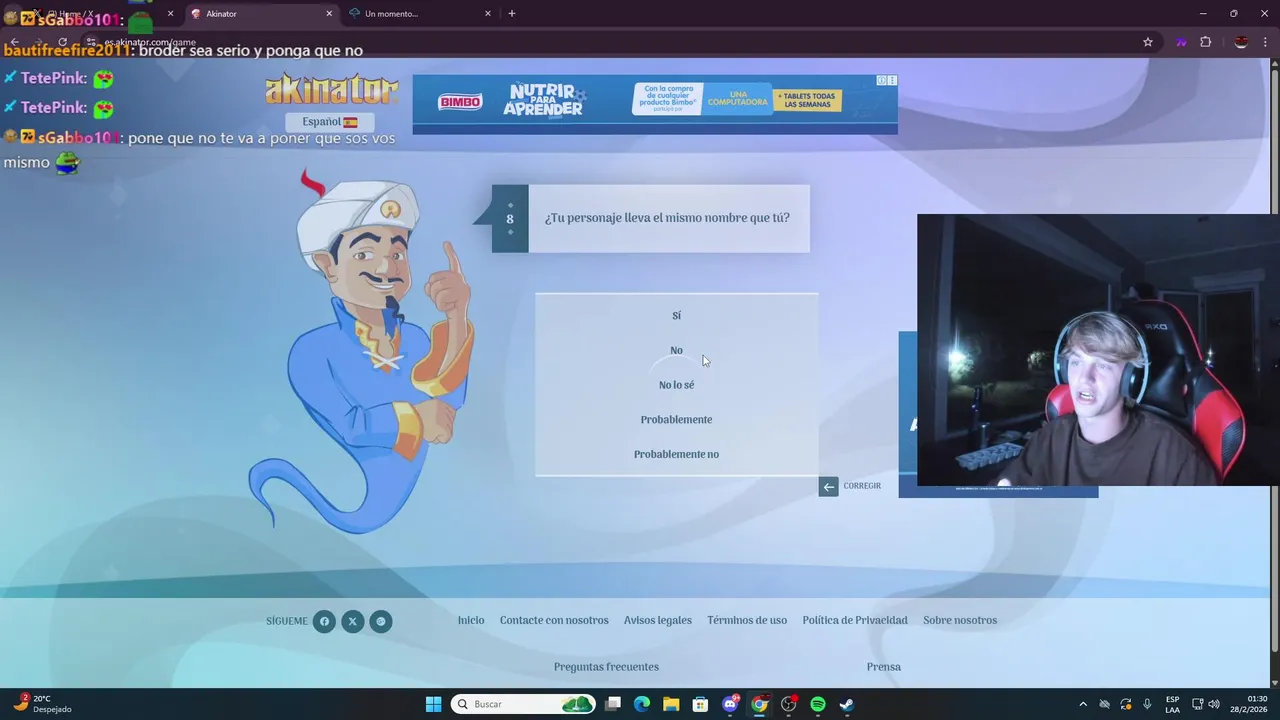The width and height of the screenshot is (1280, 720).
Task: Choose the 'No lo sé' answer
Action: (676, 385)
